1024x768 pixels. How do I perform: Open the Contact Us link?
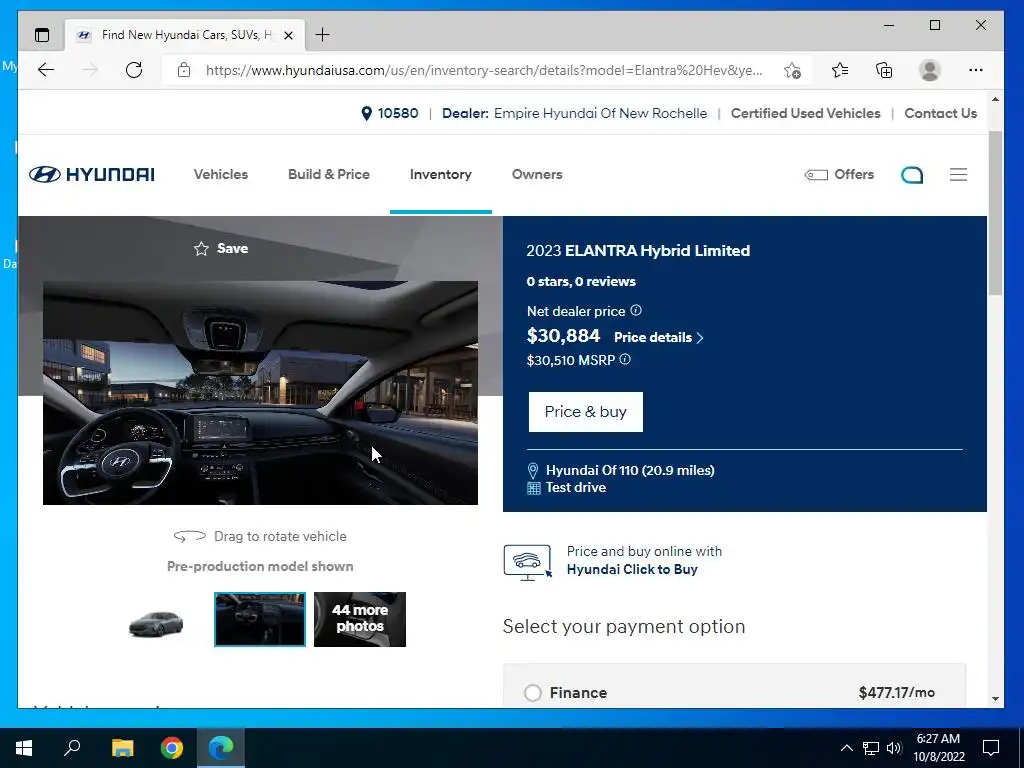coord(940,113)
